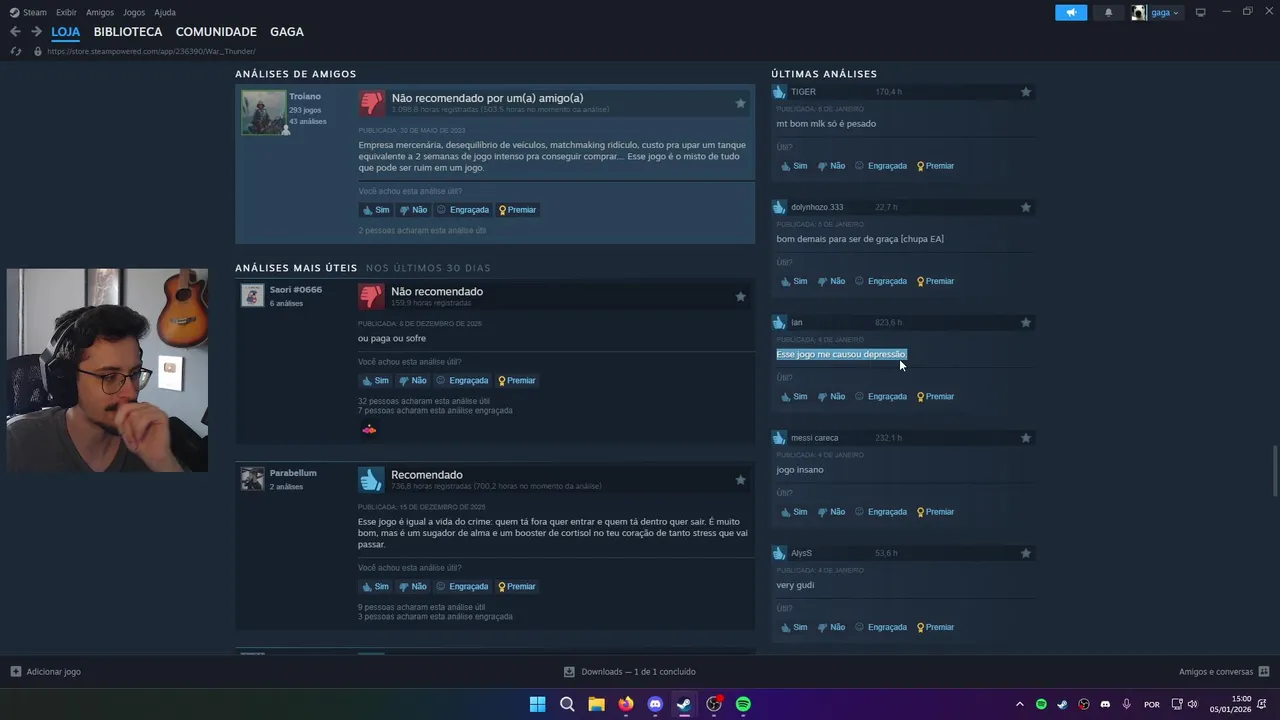Open Parabellum's profile link
Viewport: 1280px width, 720px height.
click(293, 473)
